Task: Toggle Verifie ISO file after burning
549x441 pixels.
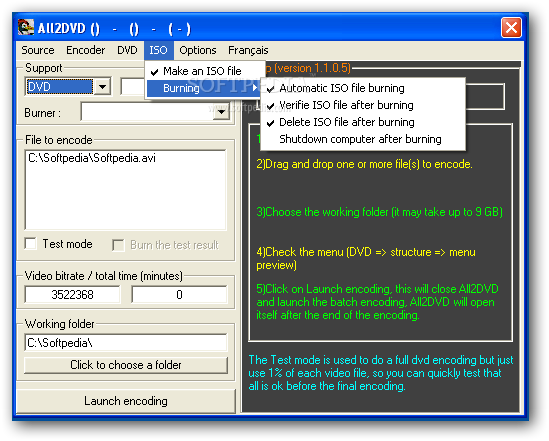Action: coord(363,105)
